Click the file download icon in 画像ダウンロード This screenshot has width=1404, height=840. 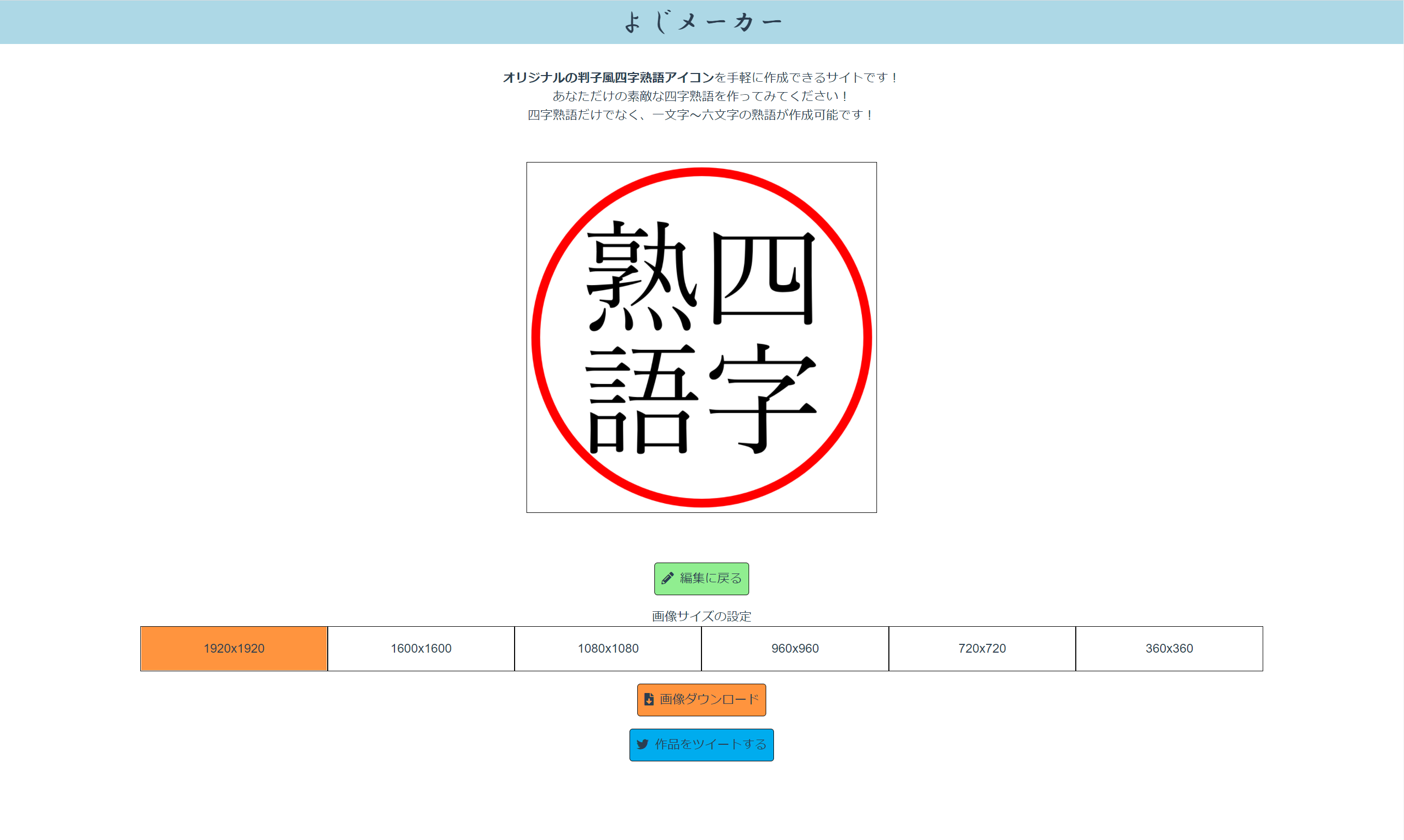click(649, 700)
